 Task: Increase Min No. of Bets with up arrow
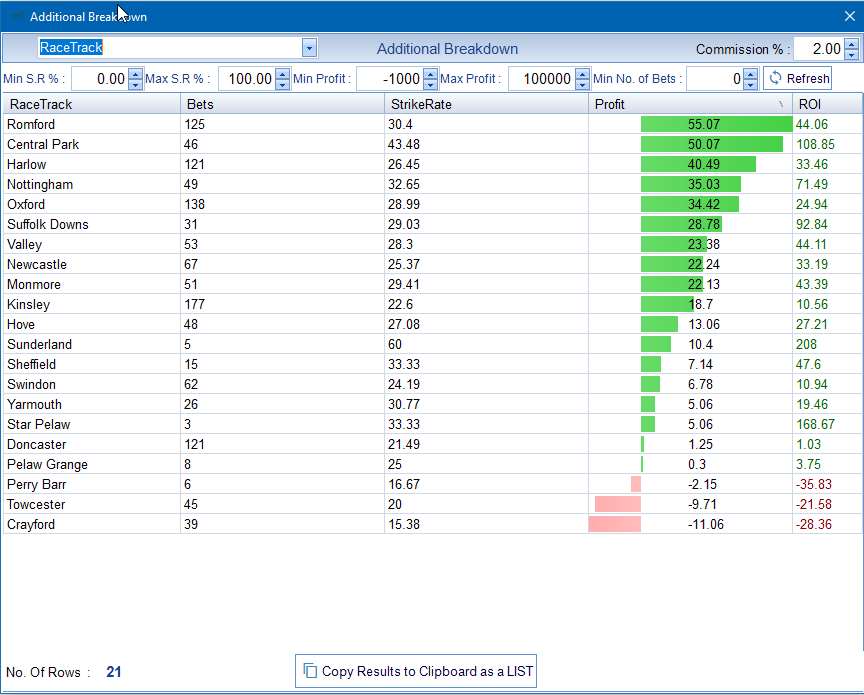pos(750,73)
